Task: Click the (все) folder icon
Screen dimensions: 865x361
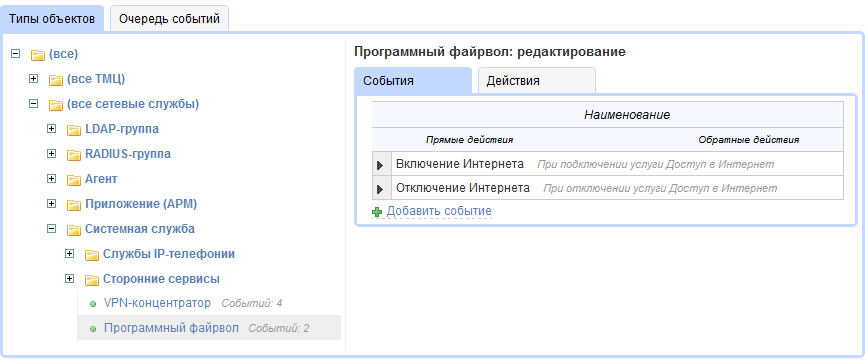Action: (x=38, y=55)
